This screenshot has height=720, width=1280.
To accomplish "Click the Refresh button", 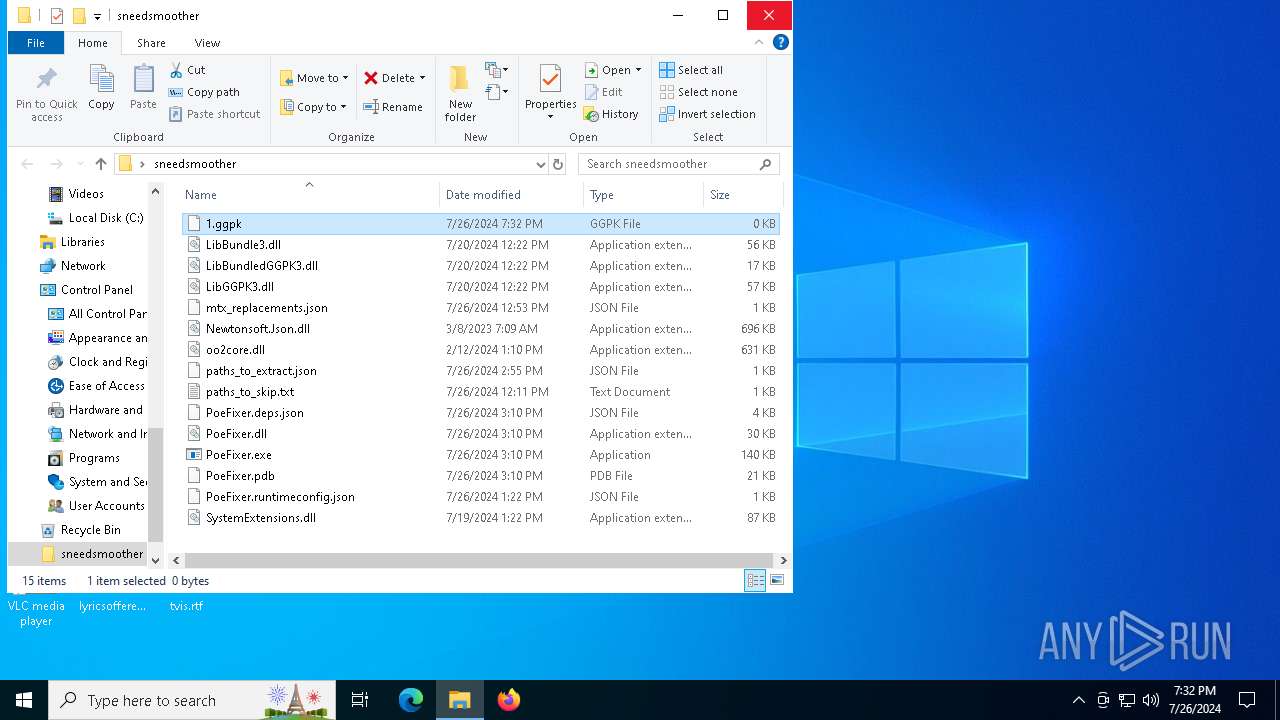I will click(x=558, y=164).
